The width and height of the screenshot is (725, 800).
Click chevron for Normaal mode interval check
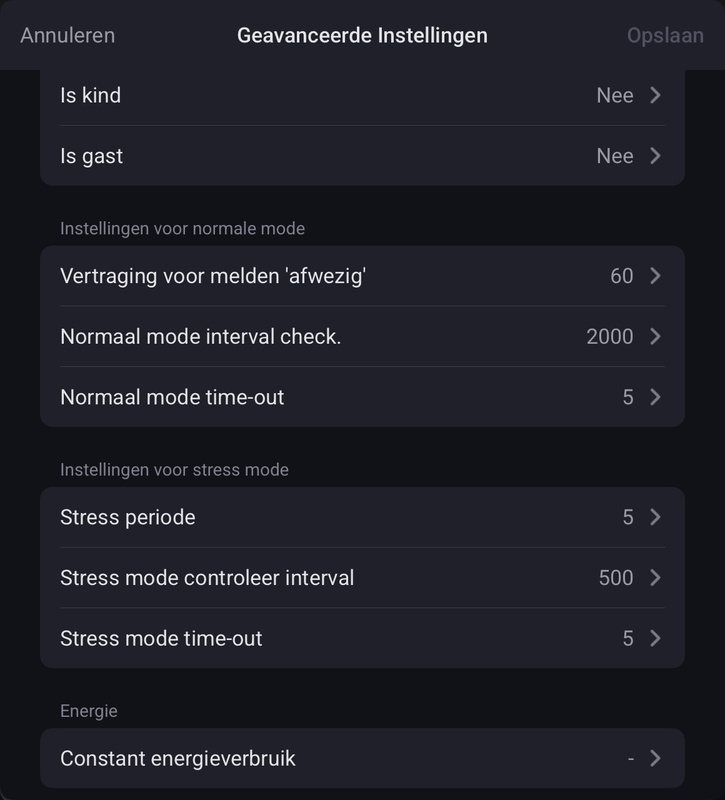coord(655,337)
